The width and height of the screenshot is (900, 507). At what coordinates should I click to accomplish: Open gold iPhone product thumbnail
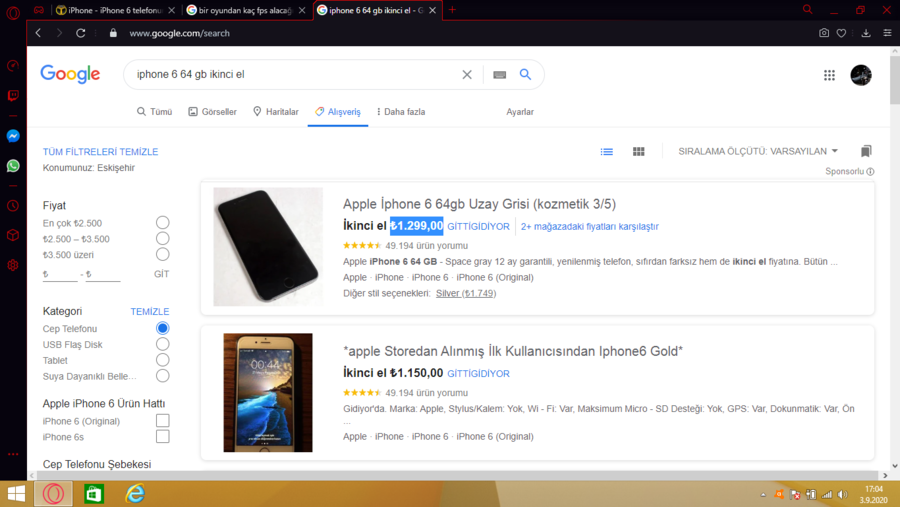click(x=268, y=393)
